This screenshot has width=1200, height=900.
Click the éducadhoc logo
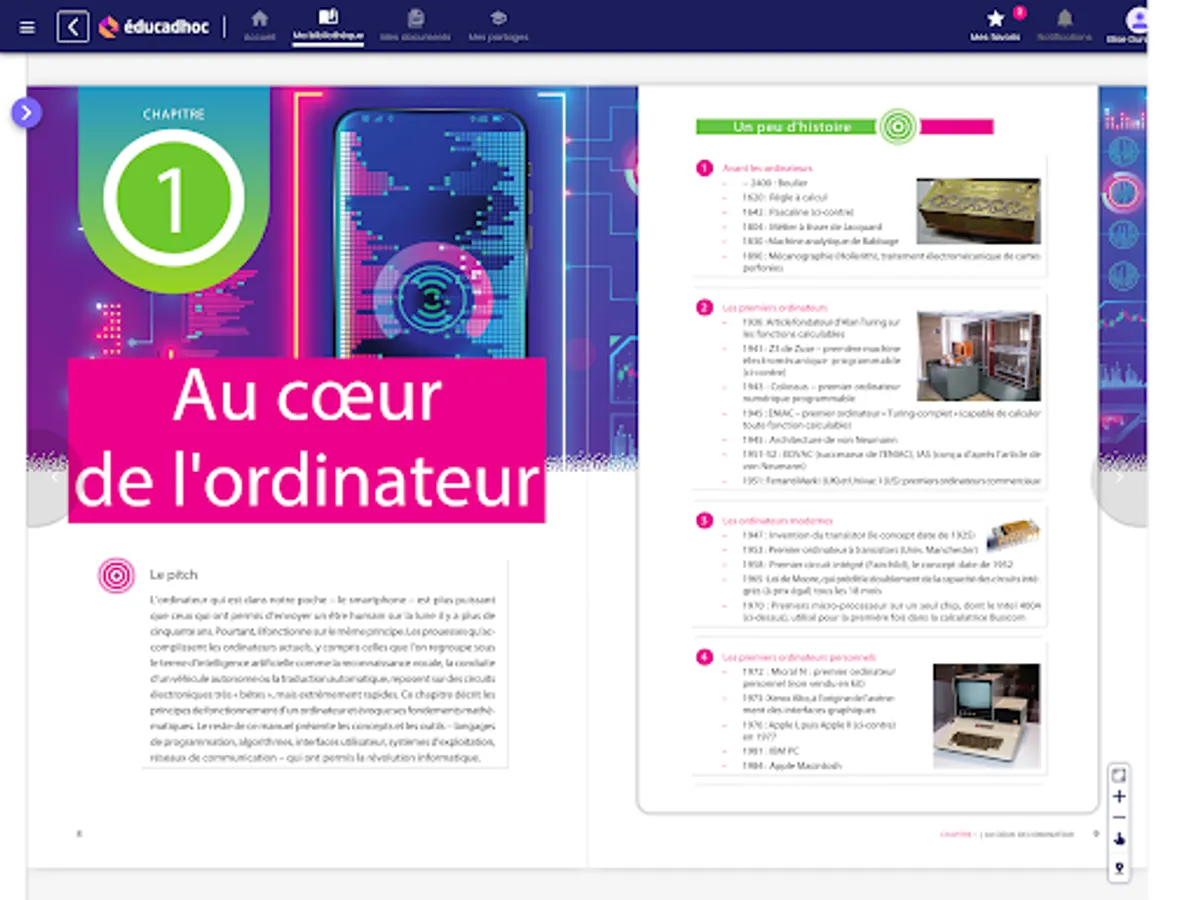click(x=154, y=27)
